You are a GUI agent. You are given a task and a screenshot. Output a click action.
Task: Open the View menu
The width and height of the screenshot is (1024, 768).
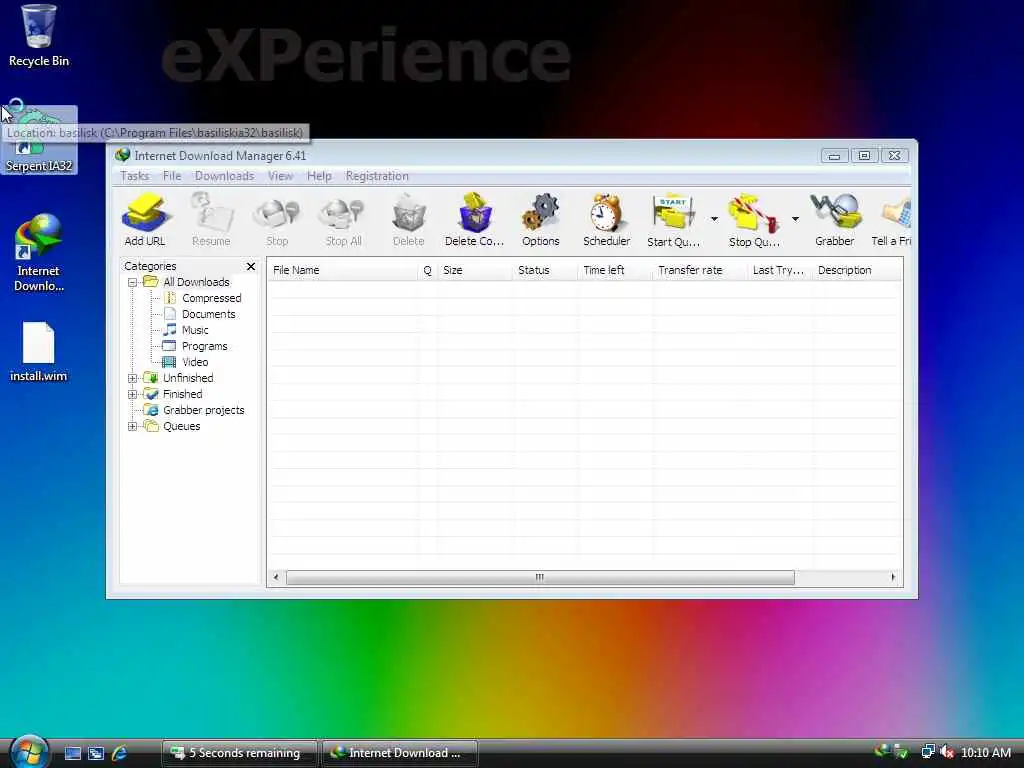(280, 176)
